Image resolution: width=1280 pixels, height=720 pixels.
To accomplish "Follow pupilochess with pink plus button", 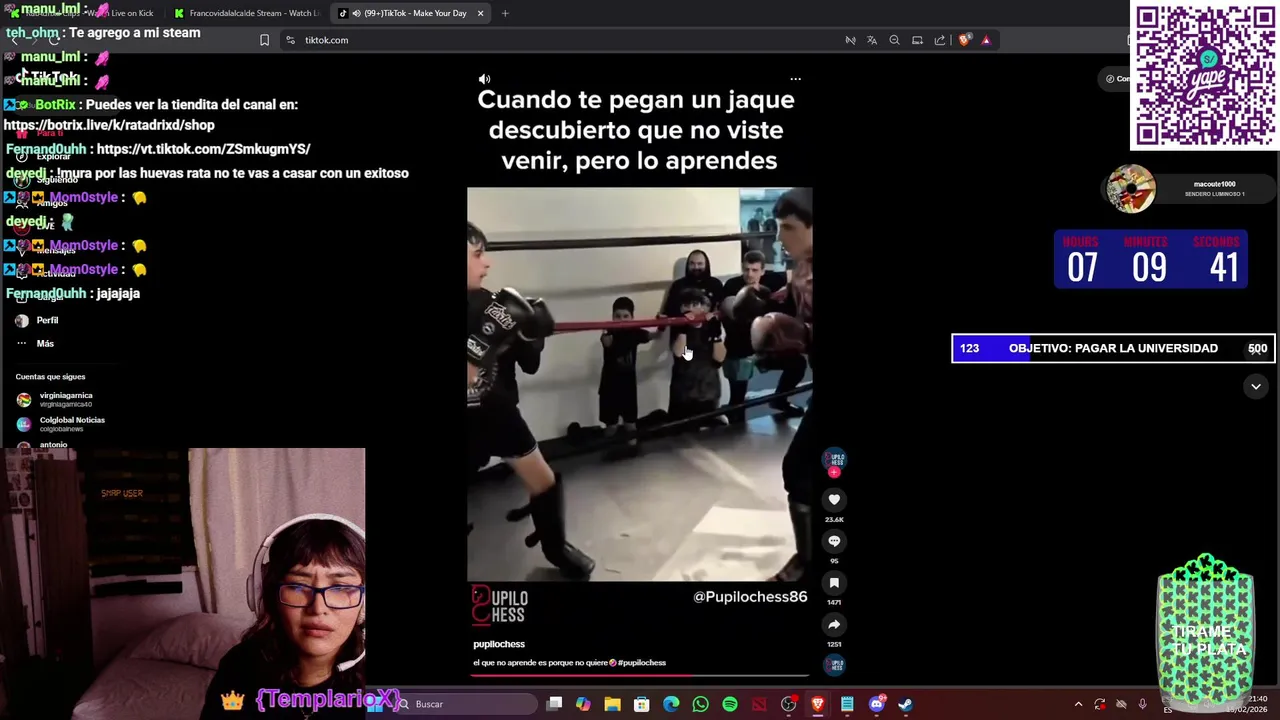I will point(834,472).
